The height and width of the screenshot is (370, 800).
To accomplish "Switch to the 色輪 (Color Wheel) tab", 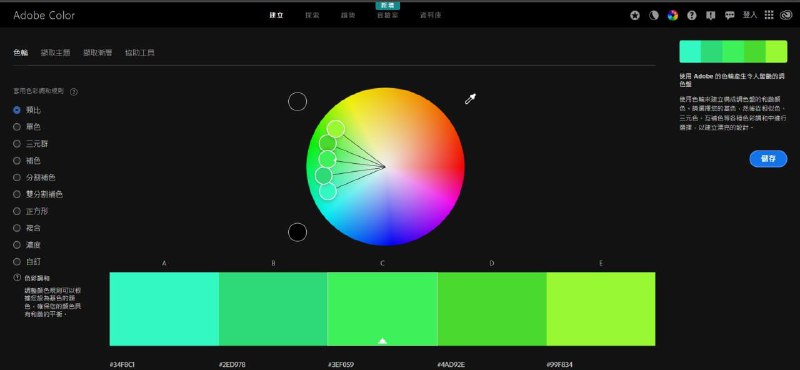I will click(x=20, y=53).
